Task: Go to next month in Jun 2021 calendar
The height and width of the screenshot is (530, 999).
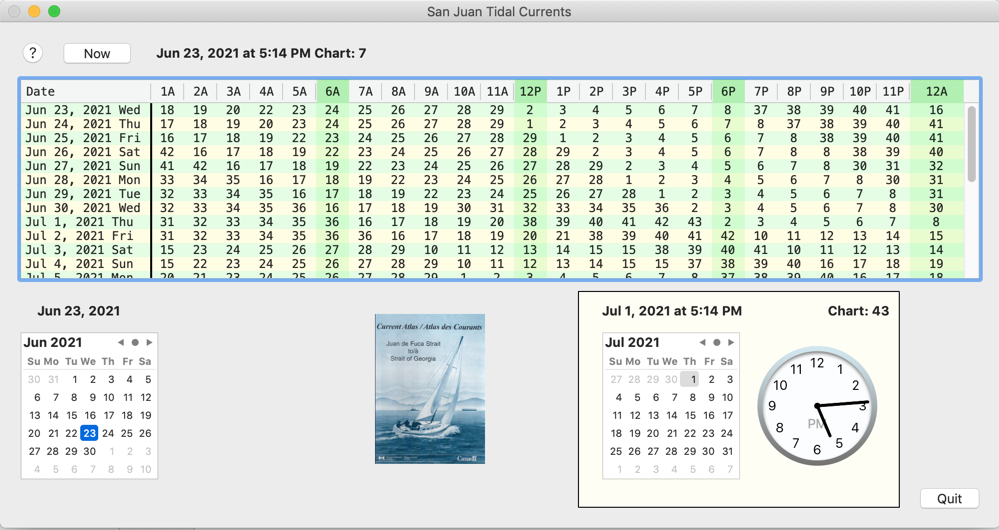Action: point(149,343)
